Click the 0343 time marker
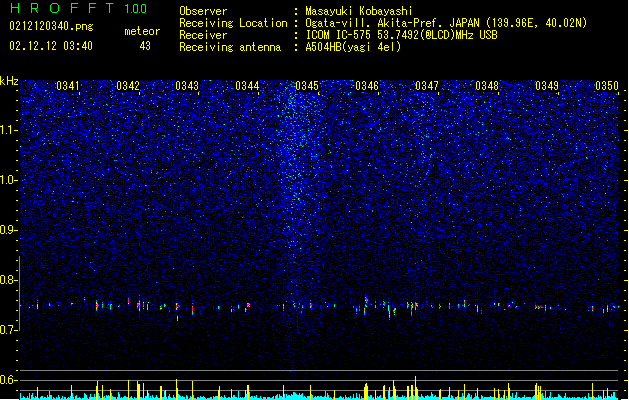The image size is (629, 400). [x=187, y=86]
